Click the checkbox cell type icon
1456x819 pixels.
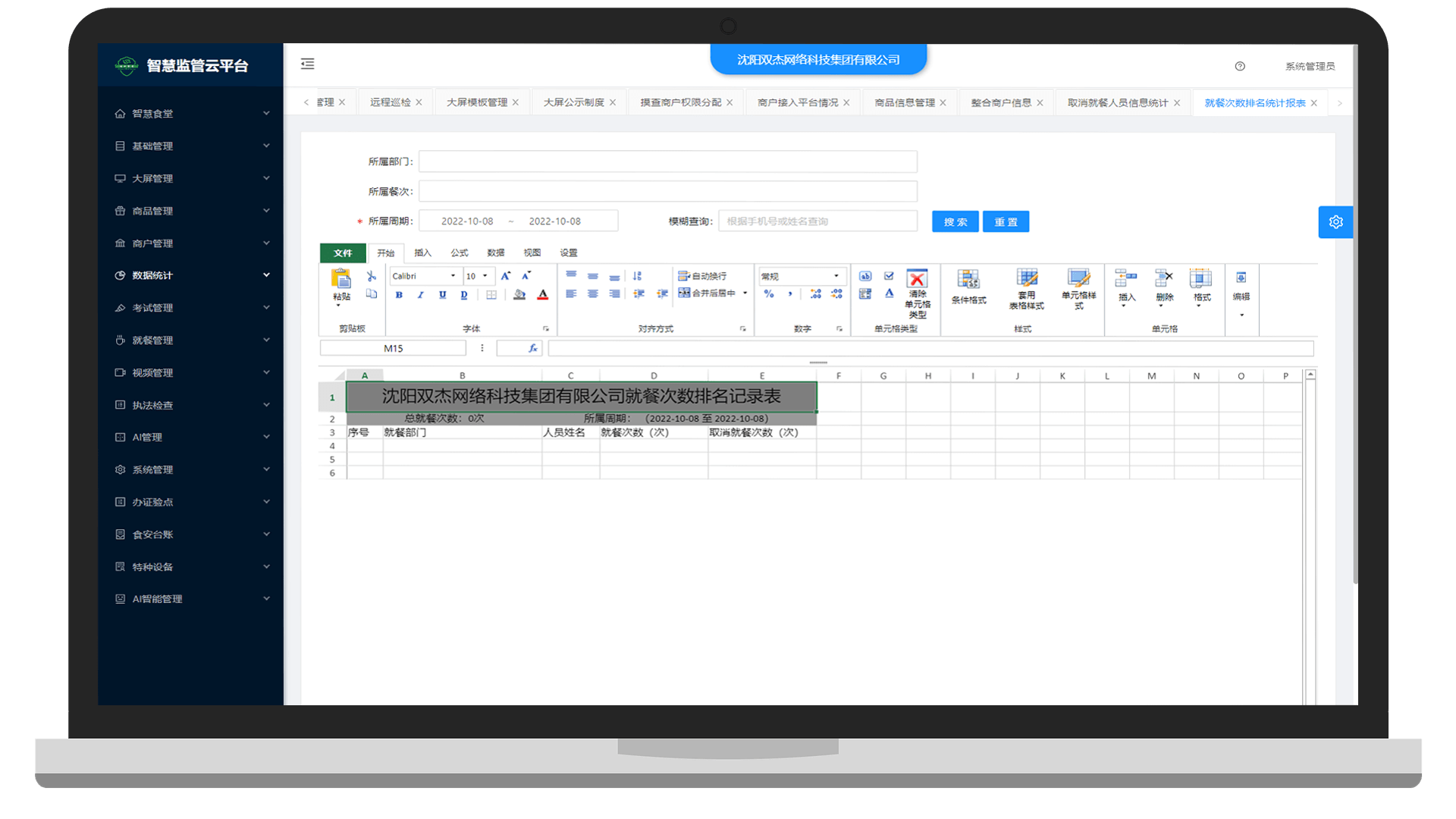click(x=889, y=276)
